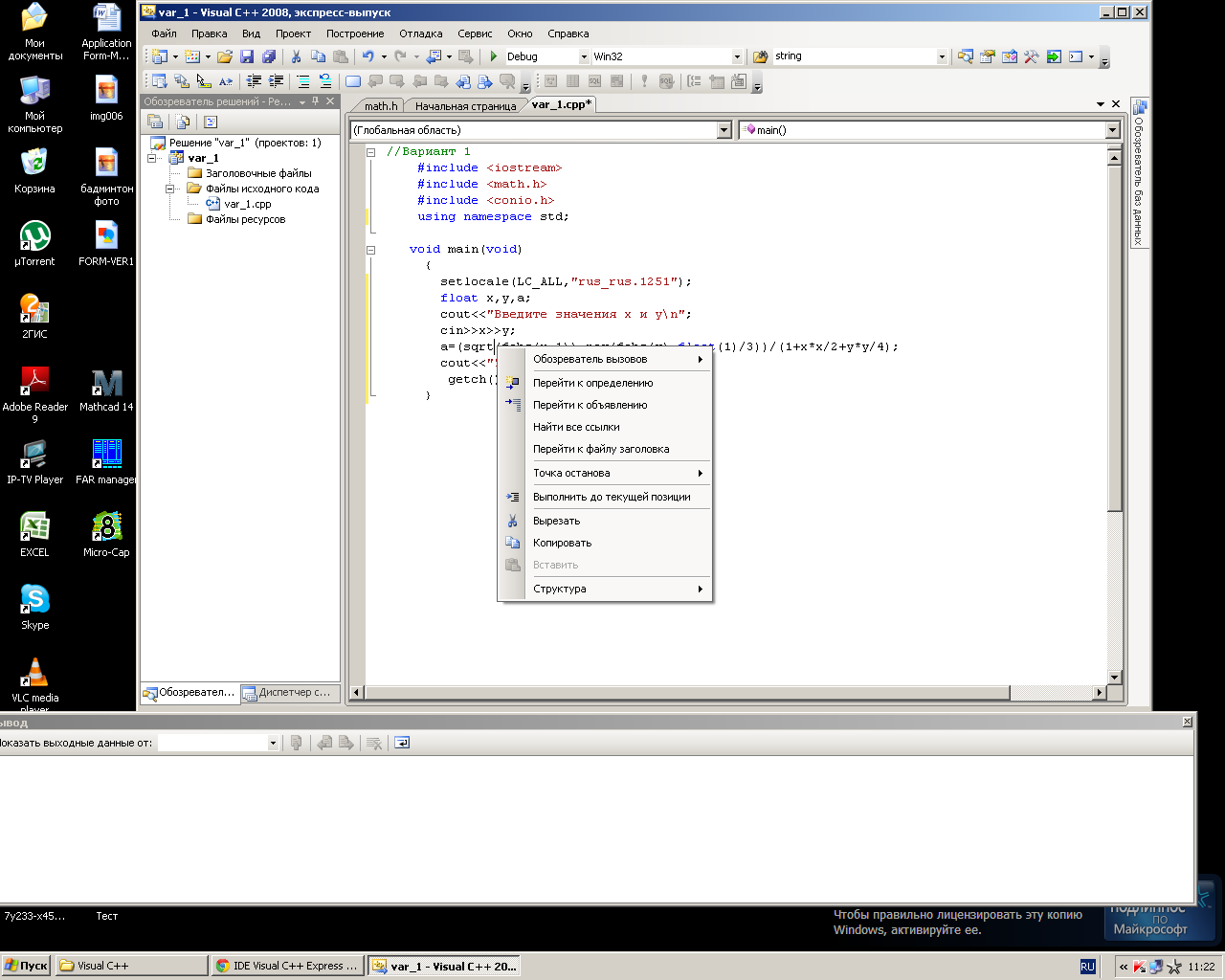Image resolution: width=1225 pixels, height=980 pixels.
Task: Click the green arrow Start Page icon
Action: 1054,56
